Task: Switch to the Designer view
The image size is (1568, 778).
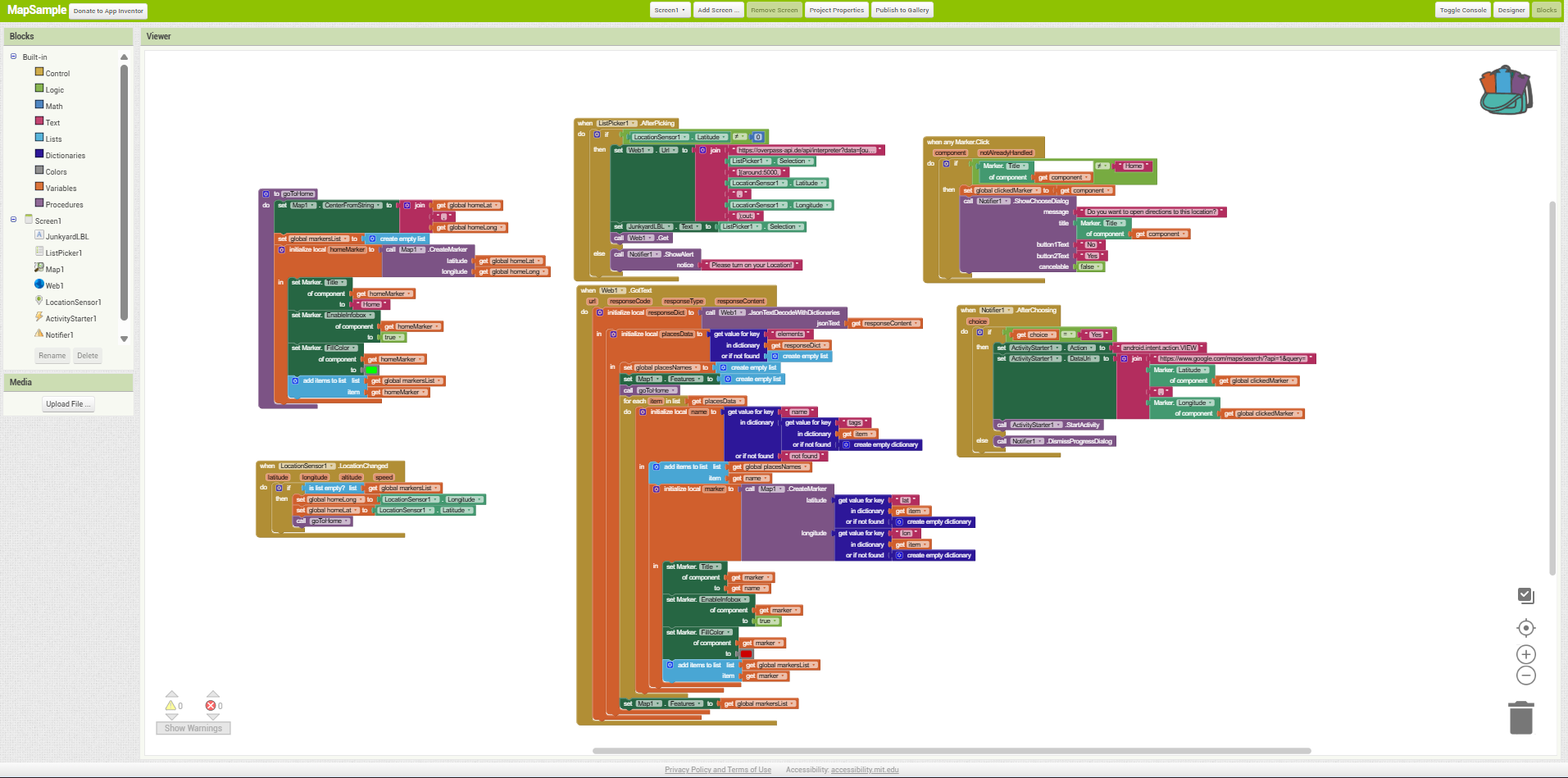Action: 1511,11
